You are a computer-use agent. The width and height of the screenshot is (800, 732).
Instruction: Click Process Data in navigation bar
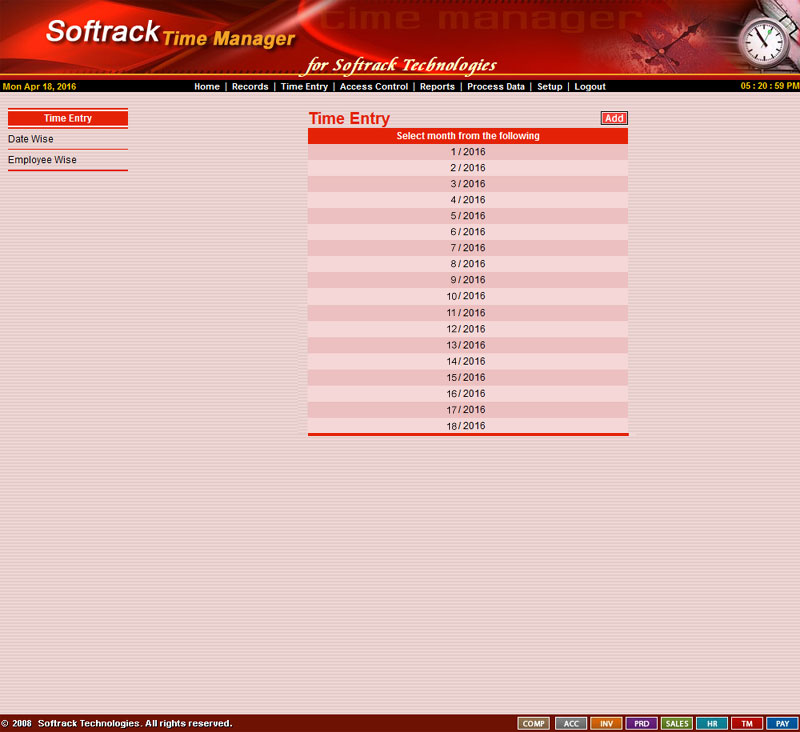[496, 87]
